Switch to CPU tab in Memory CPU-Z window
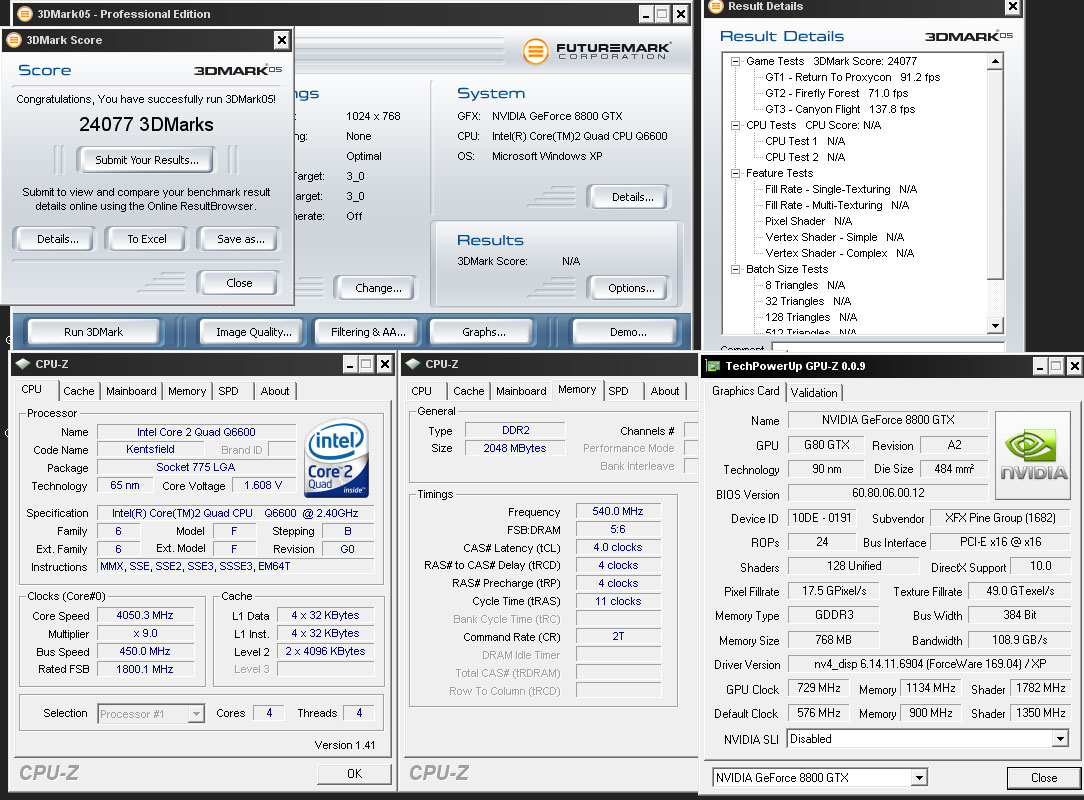The height and width of the screenshot is (800, 1084). coord(422,391)
